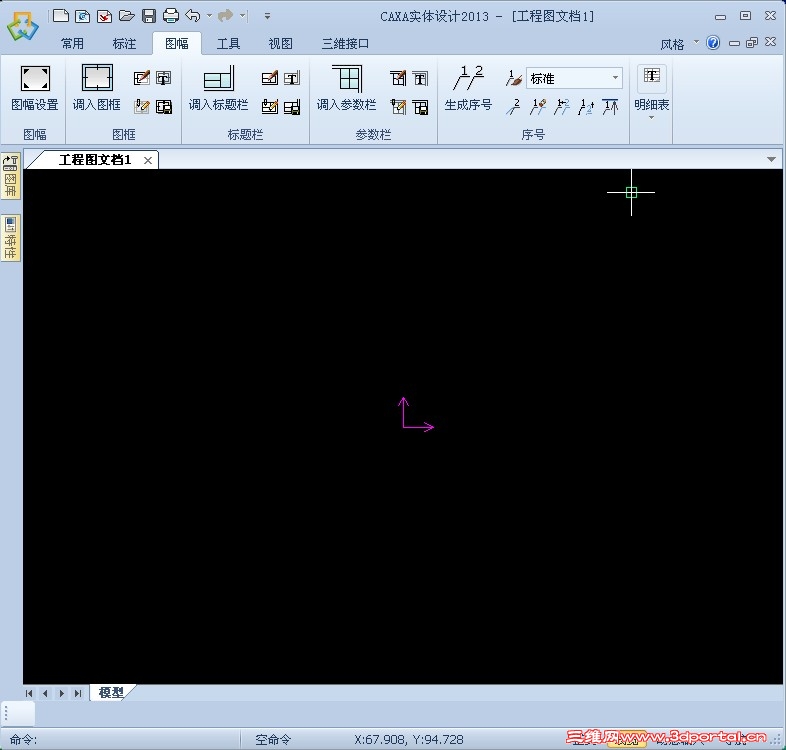Click the fill parameter table text icon
Image resolution: width=786 pixels, height=750 pixels.
pos(420,78)
